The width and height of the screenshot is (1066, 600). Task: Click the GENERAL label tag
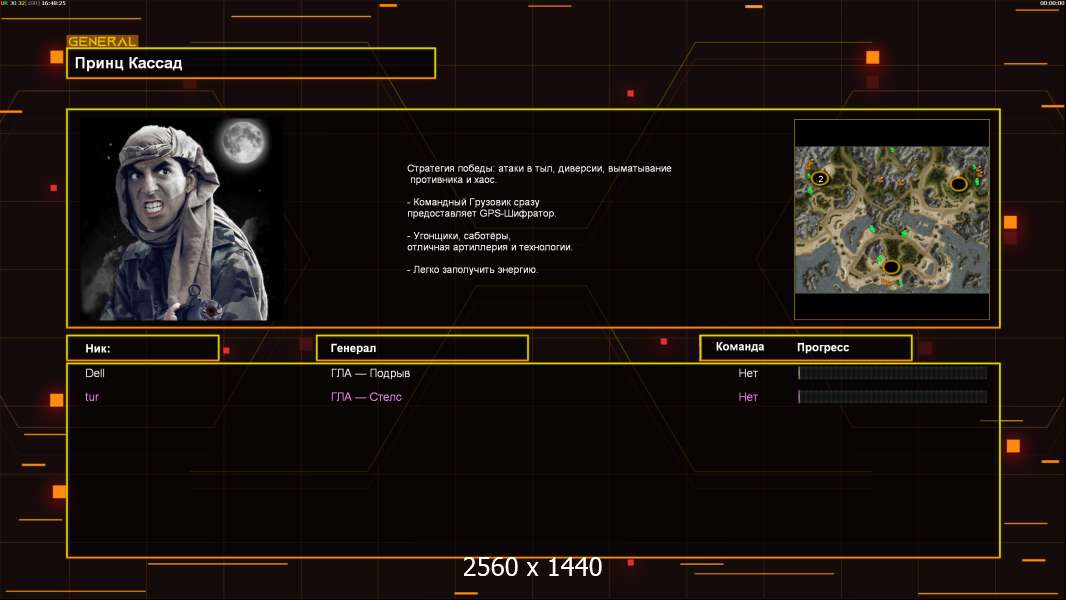pyautogui.click(x=102, y=42)
